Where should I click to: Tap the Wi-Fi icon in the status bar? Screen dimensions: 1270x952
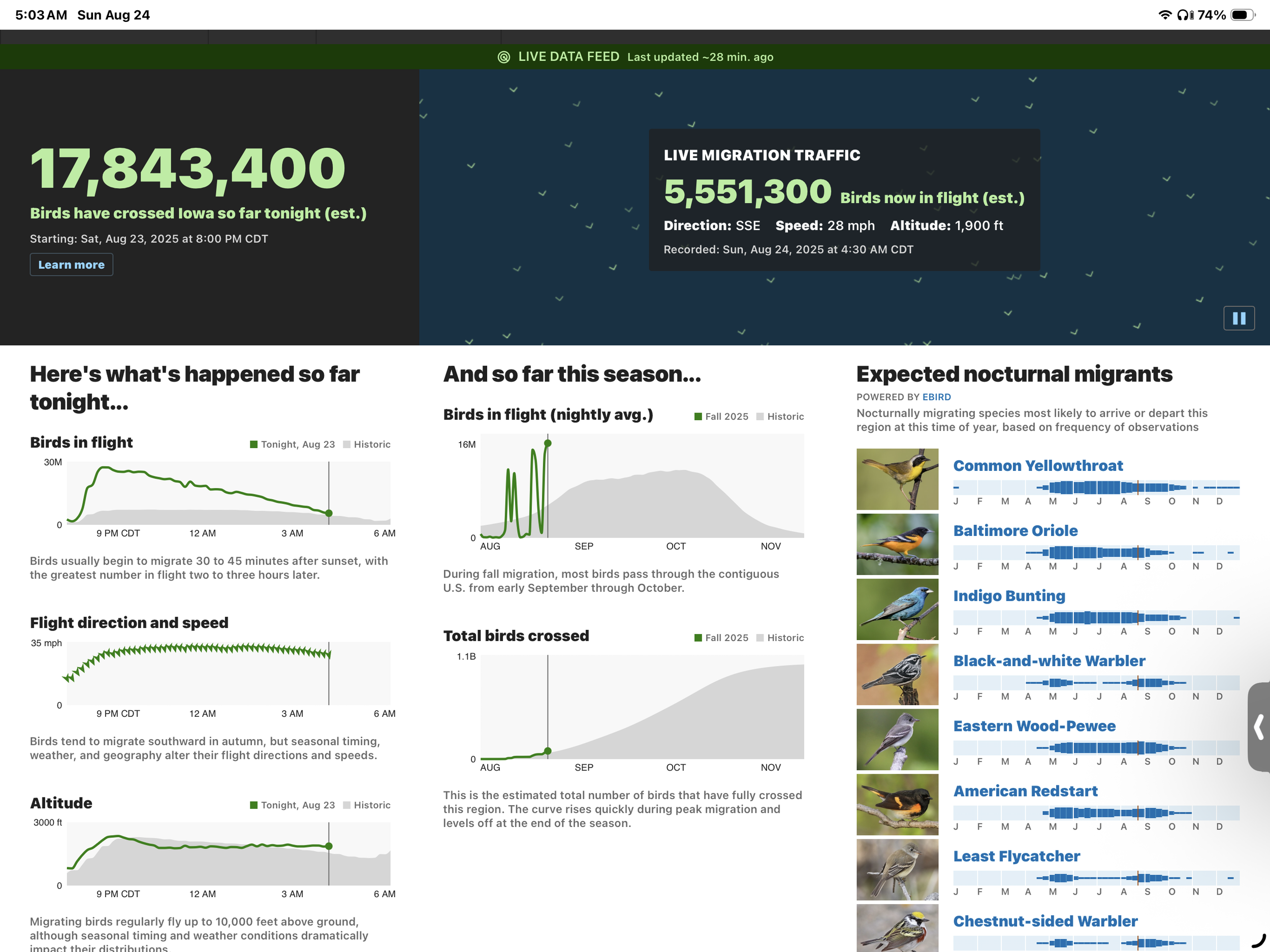[1164, 15]
